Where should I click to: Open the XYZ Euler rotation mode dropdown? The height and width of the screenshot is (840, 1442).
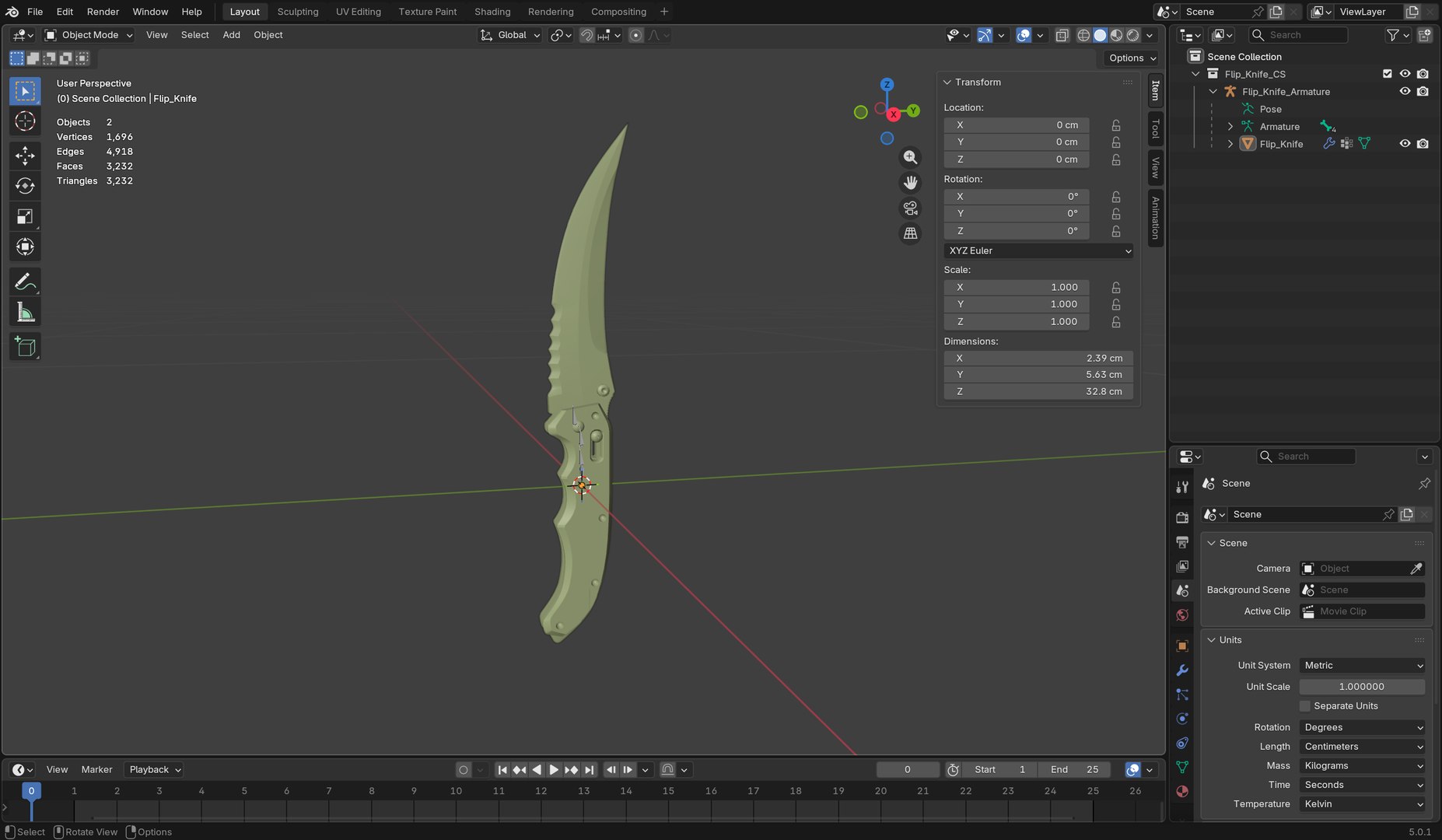point(1038,250)
